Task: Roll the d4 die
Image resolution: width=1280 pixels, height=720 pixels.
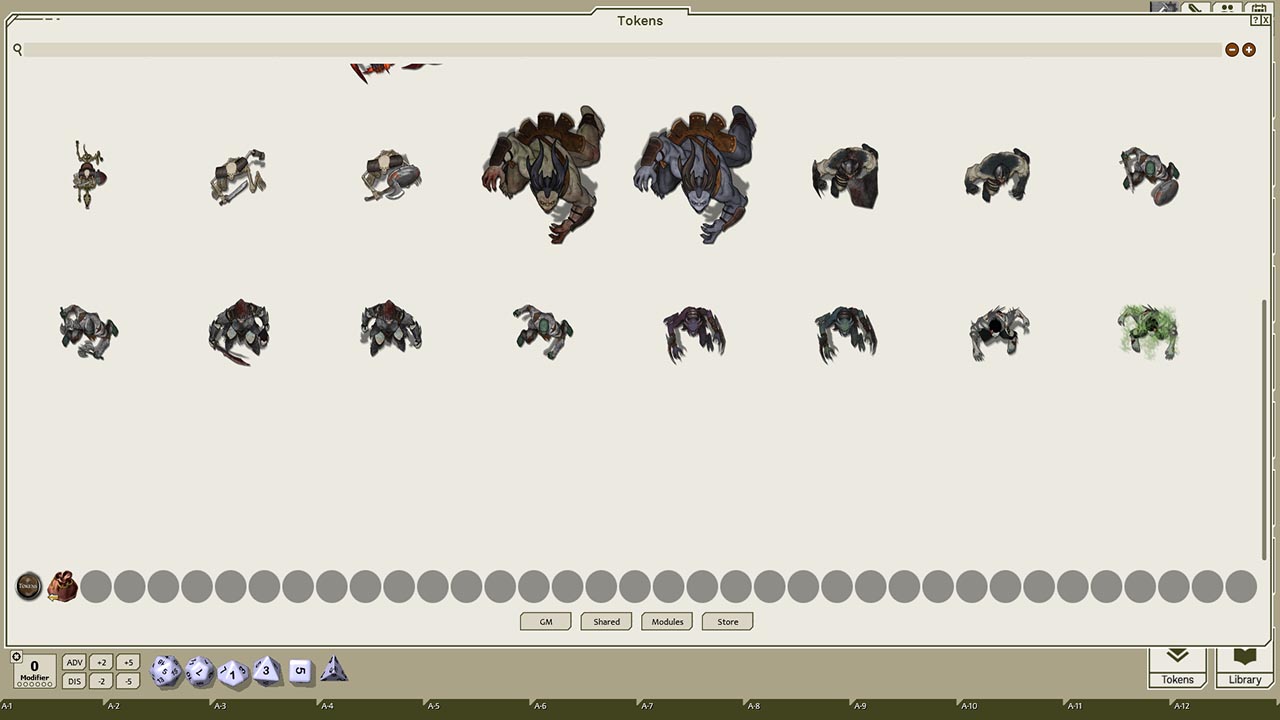Action: point(334,670)
